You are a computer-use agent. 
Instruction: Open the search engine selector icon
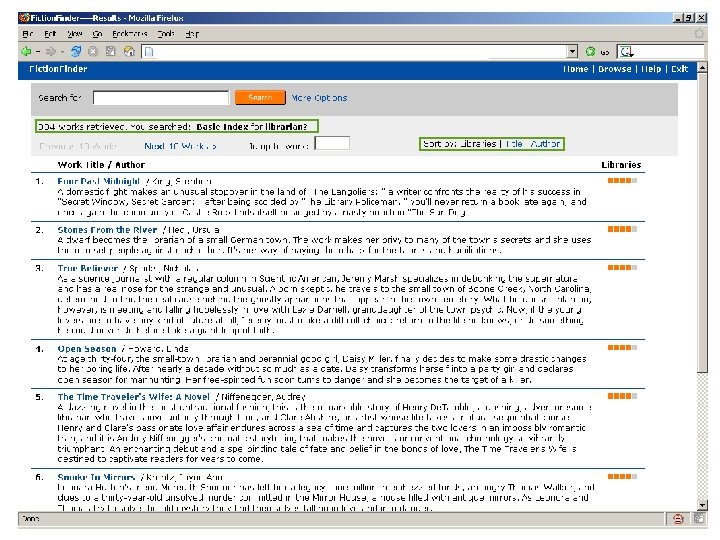[x=626, y=52]
